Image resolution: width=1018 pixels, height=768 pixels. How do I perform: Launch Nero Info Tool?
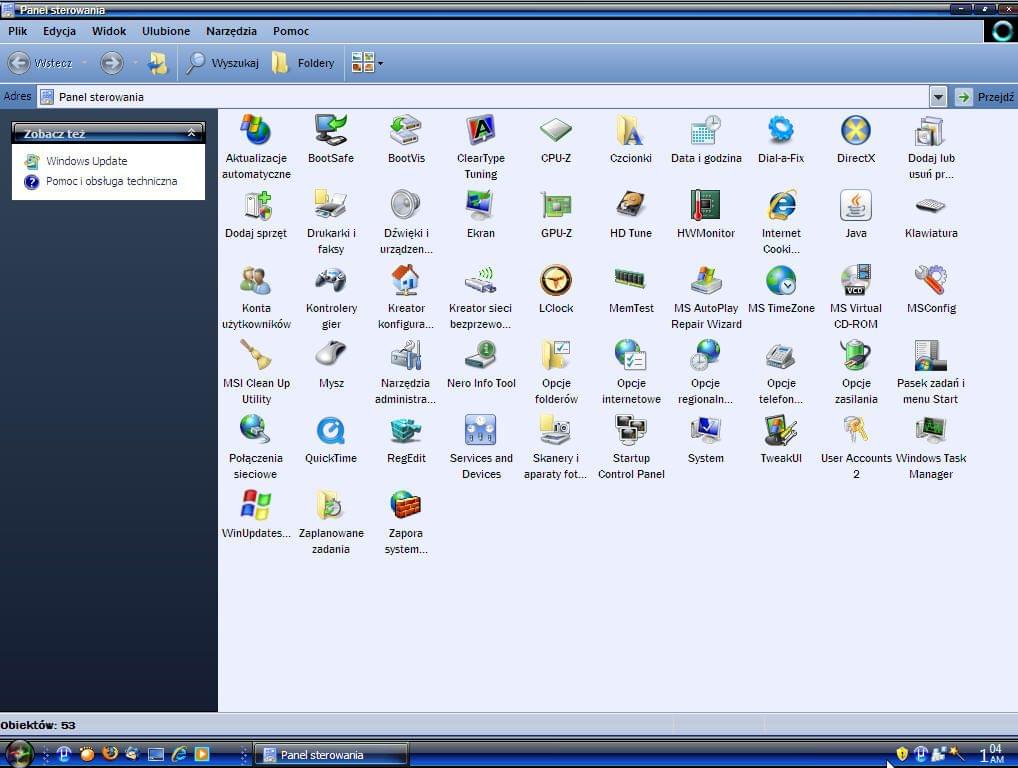point(480,364)
